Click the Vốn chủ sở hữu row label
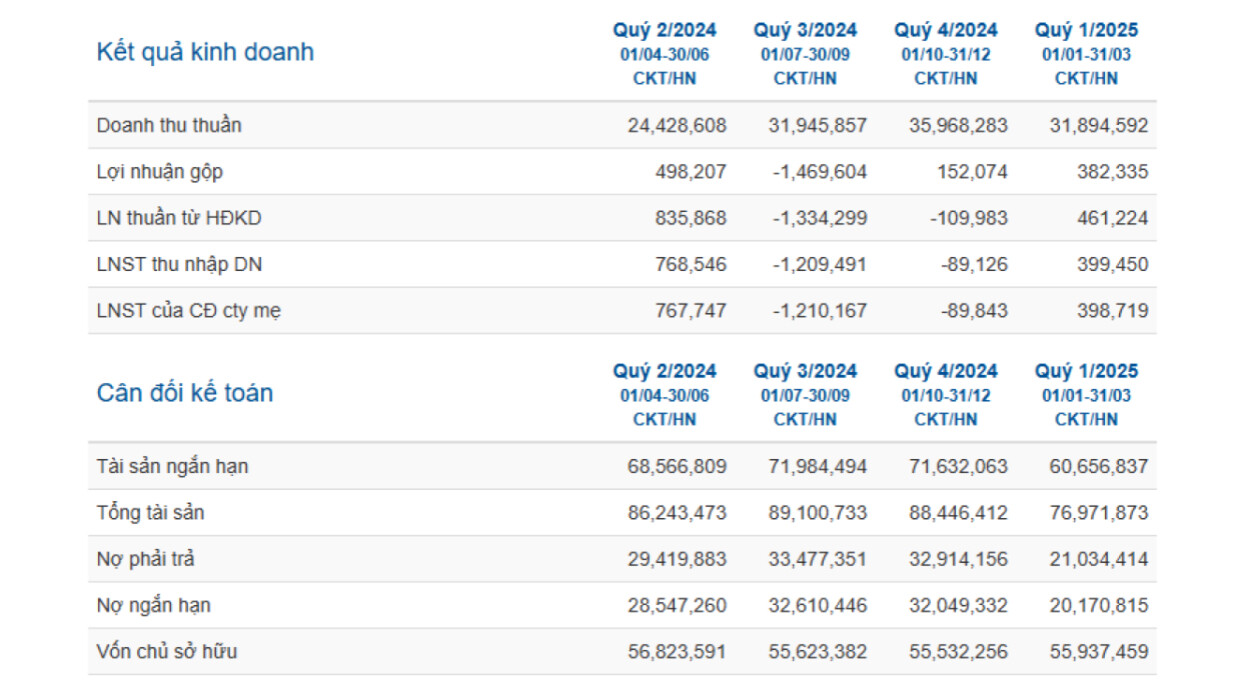 pyautogui.click(x=167, y=652)
